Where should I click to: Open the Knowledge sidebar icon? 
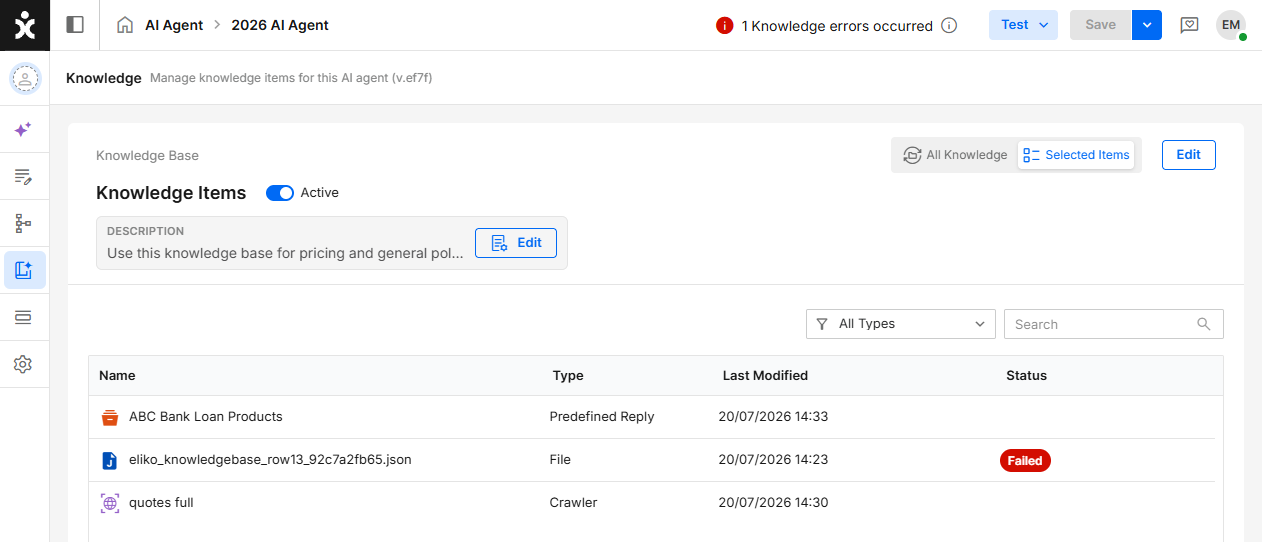[x=25, y=270]
